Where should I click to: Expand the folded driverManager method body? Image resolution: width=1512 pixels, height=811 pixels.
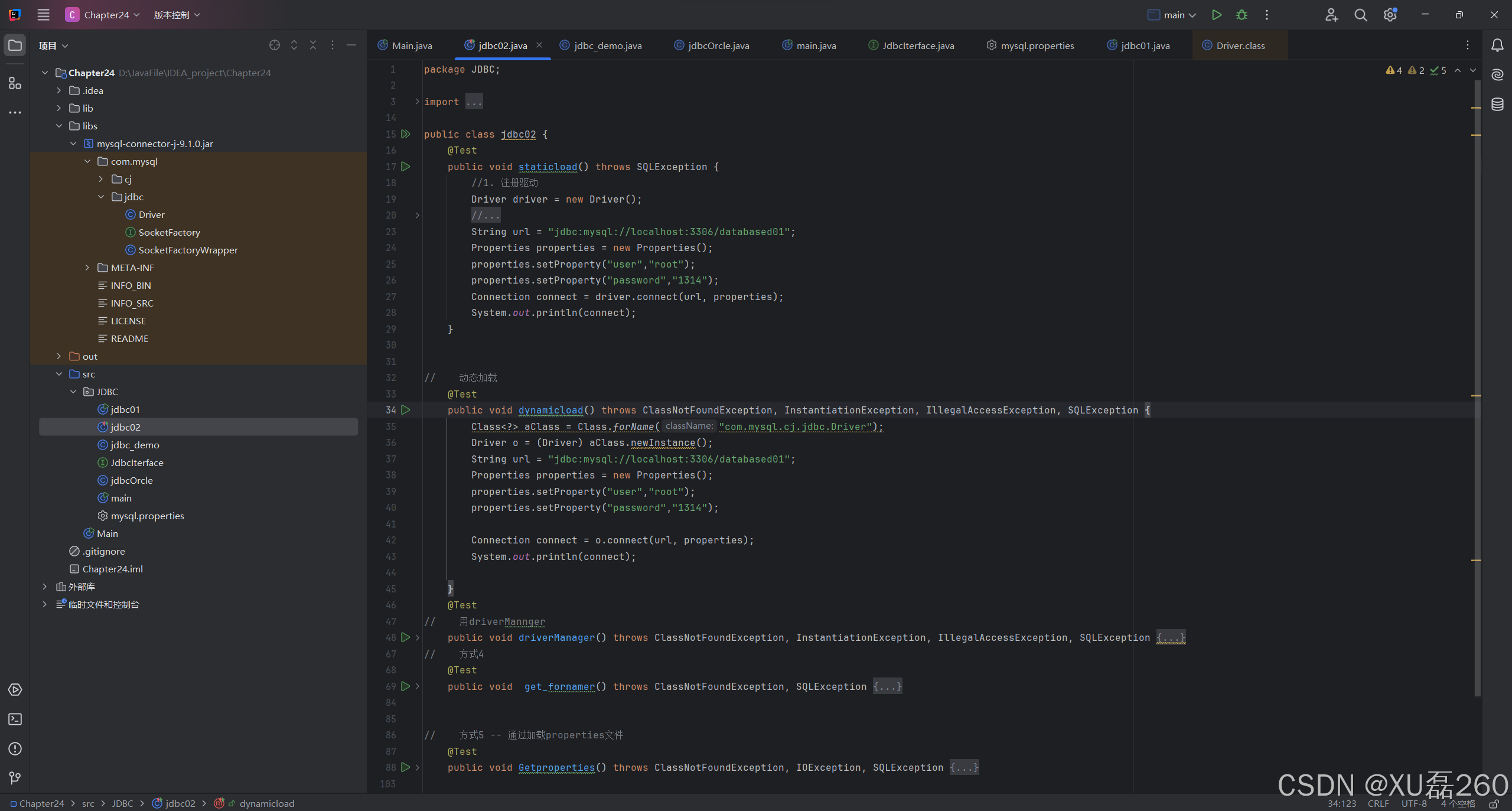click(1170, 637)
